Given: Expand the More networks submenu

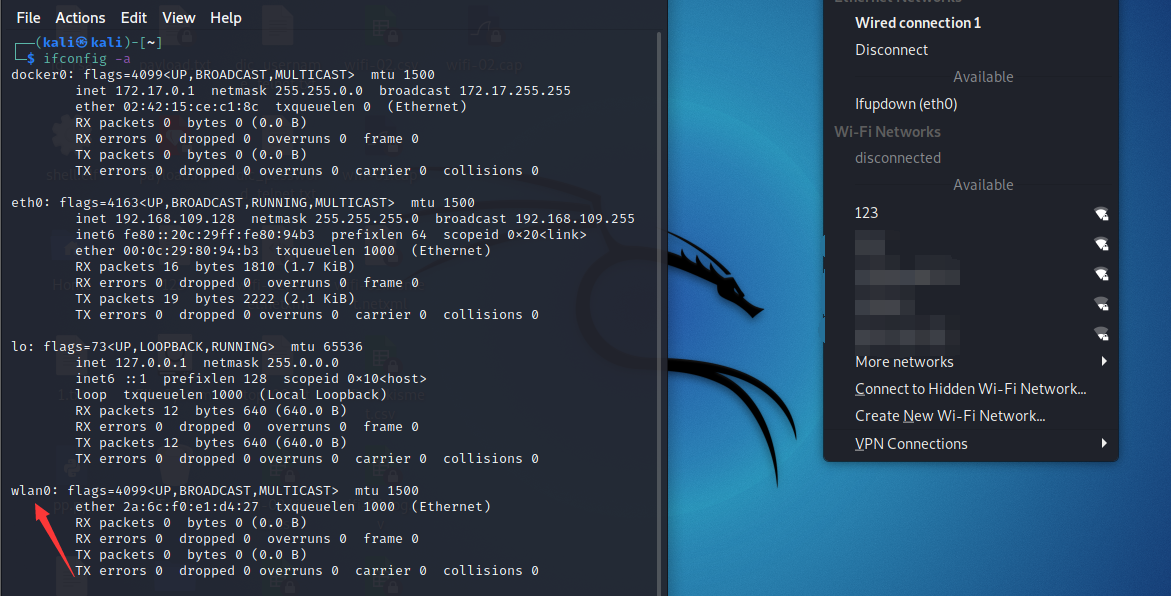Looking at the screenshot, I should pos(904,361).
